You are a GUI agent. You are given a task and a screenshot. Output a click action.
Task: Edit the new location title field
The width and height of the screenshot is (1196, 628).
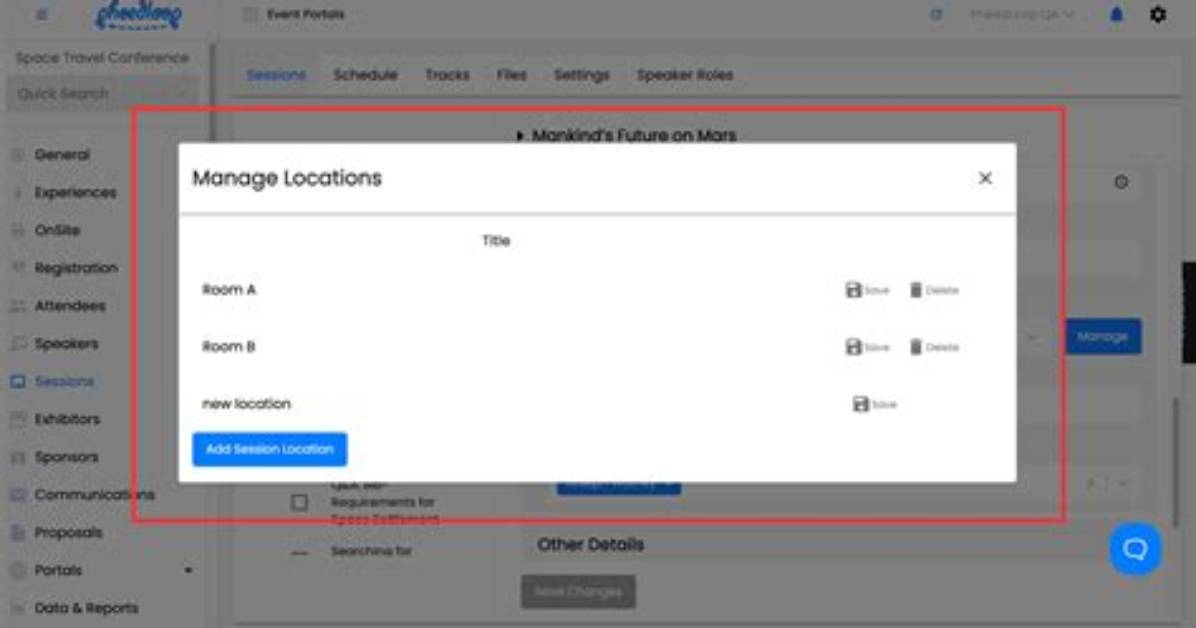(x=496, y=404)
